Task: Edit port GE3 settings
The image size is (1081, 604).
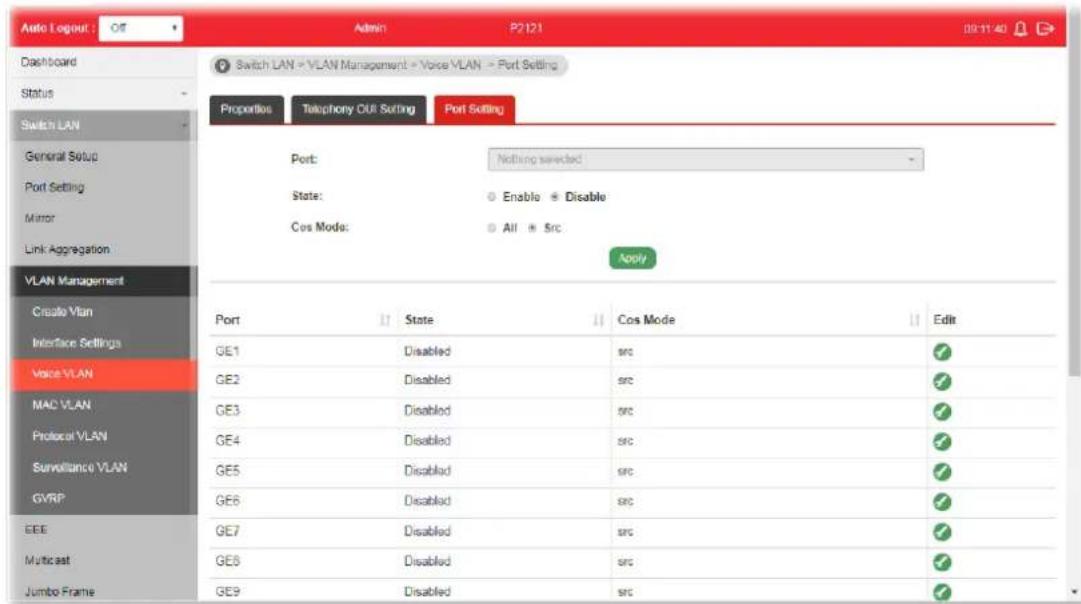Action: [x=942, y=412]
